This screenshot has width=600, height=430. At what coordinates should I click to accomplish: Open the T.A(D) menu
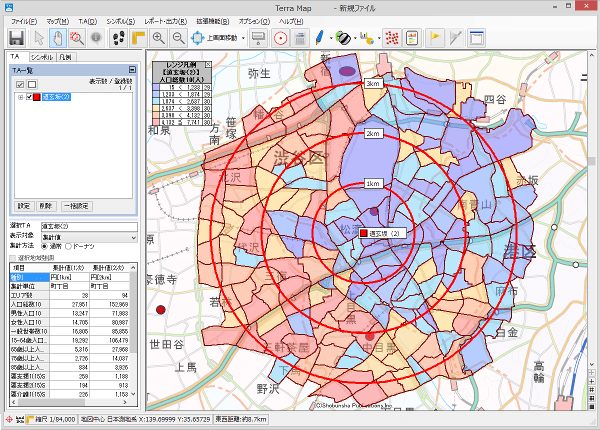88,21
